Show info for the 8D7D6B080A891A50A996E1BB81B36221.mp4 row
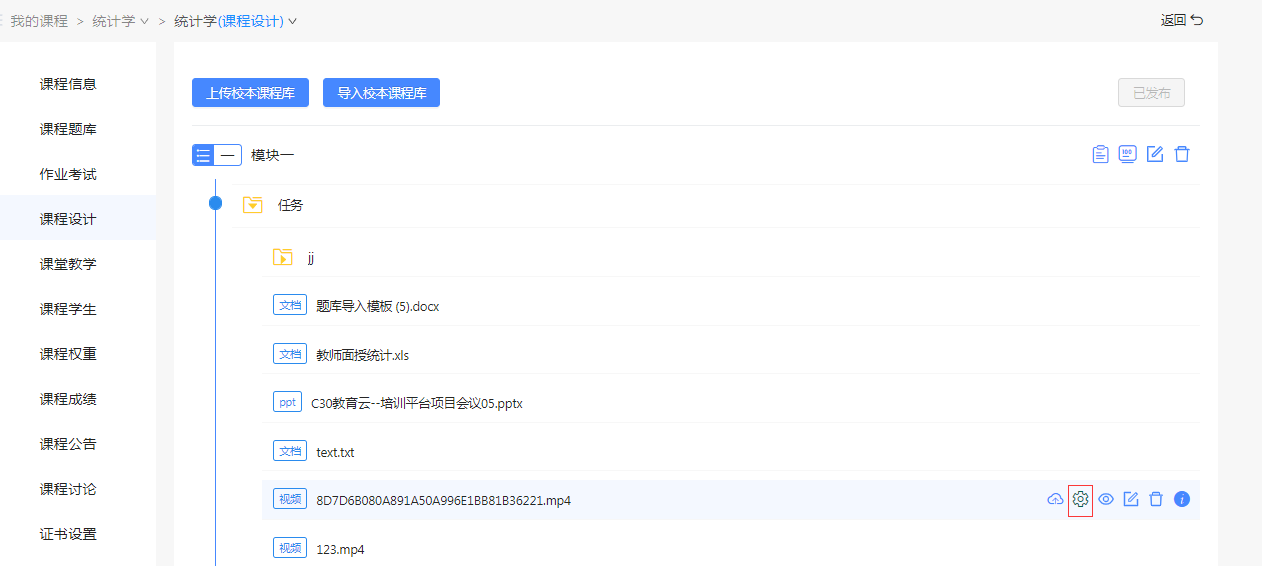Image resolution: width=1262 pixels, height=566 pixels. (x=1182, y=499)
